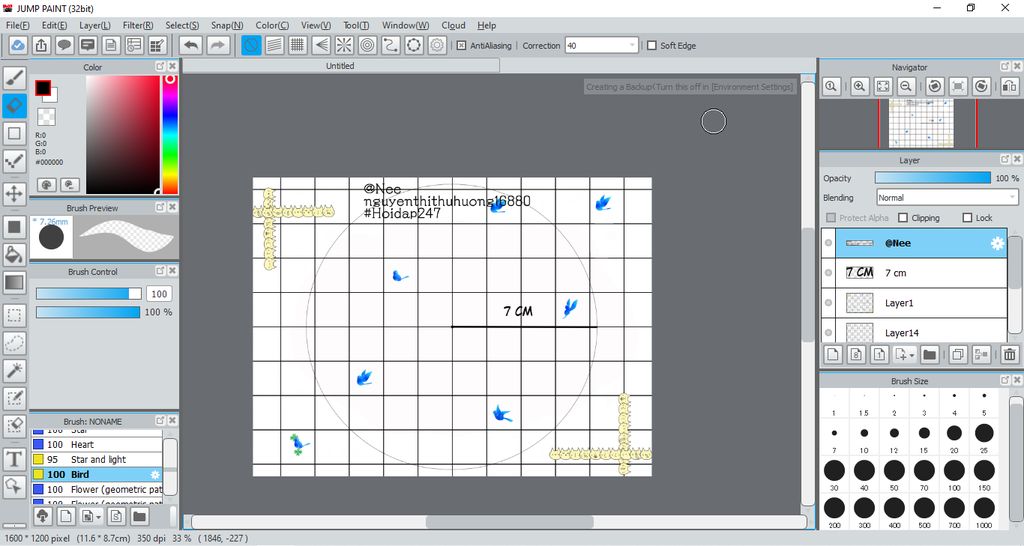Duplicate the current layer
Screen dimensions: 1024x546
pos(958,355)
